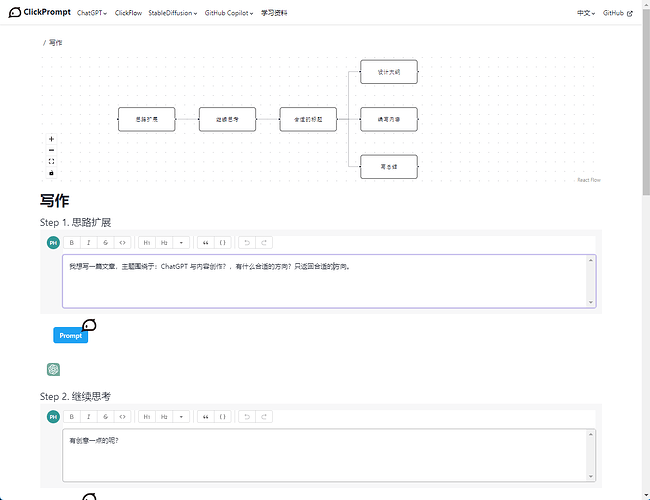Viewport: 650px width, 500px height.
Task: Click the Step 1 editor scrollbar
Action: [591, 281]
